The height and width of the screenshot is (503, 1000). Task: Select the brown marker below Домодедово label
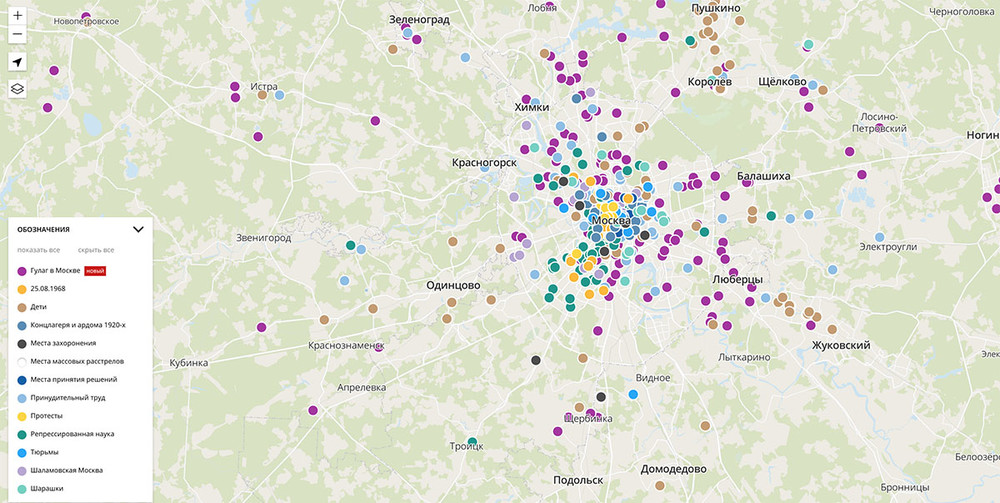tap(659, 486)
